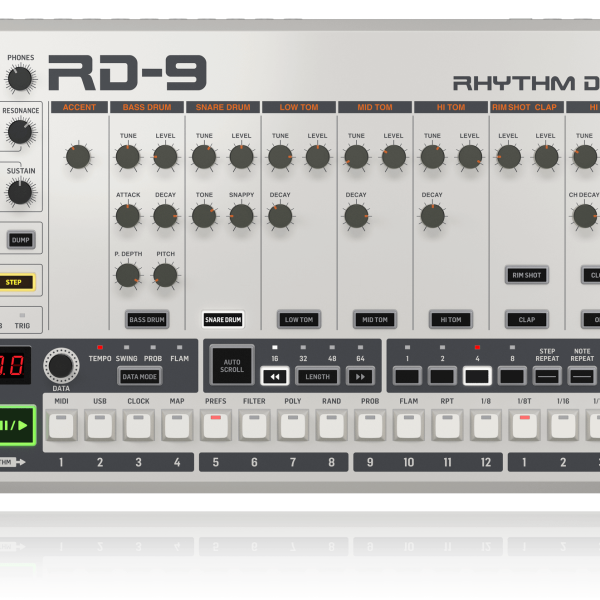Click the Bass Drum Pitch knob
Image resolution: width=600 pixels, height=600 pixels.
pyautogui.click(x=165, y=275)
